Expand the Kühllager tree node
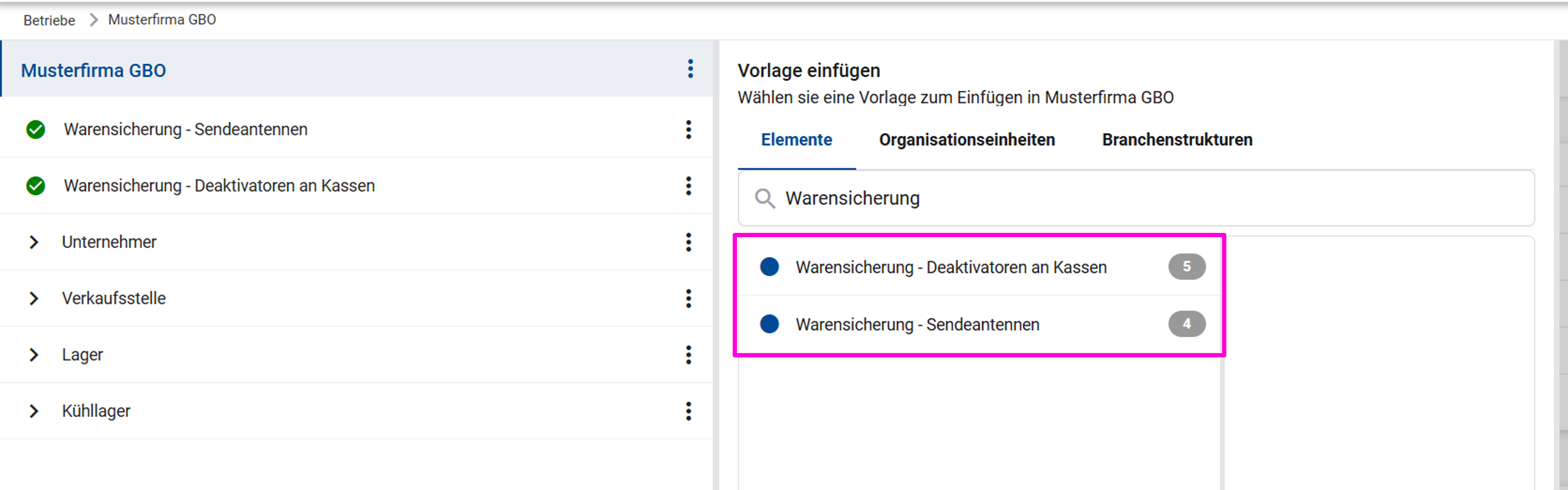This screenshot has height=490, width=1568. pos(34,411)
